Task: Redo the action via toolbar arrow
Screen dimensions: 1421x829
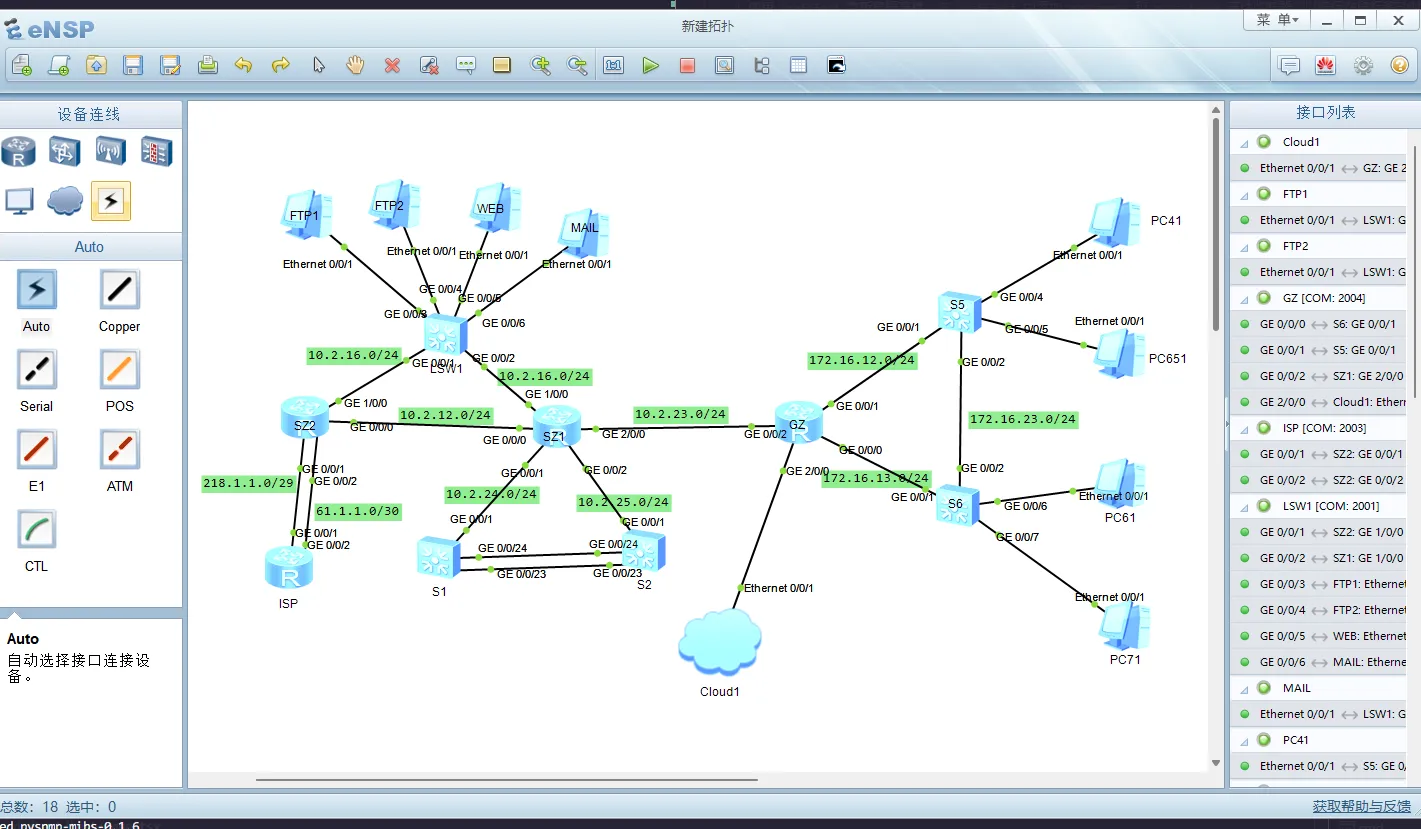Action: 281,66
